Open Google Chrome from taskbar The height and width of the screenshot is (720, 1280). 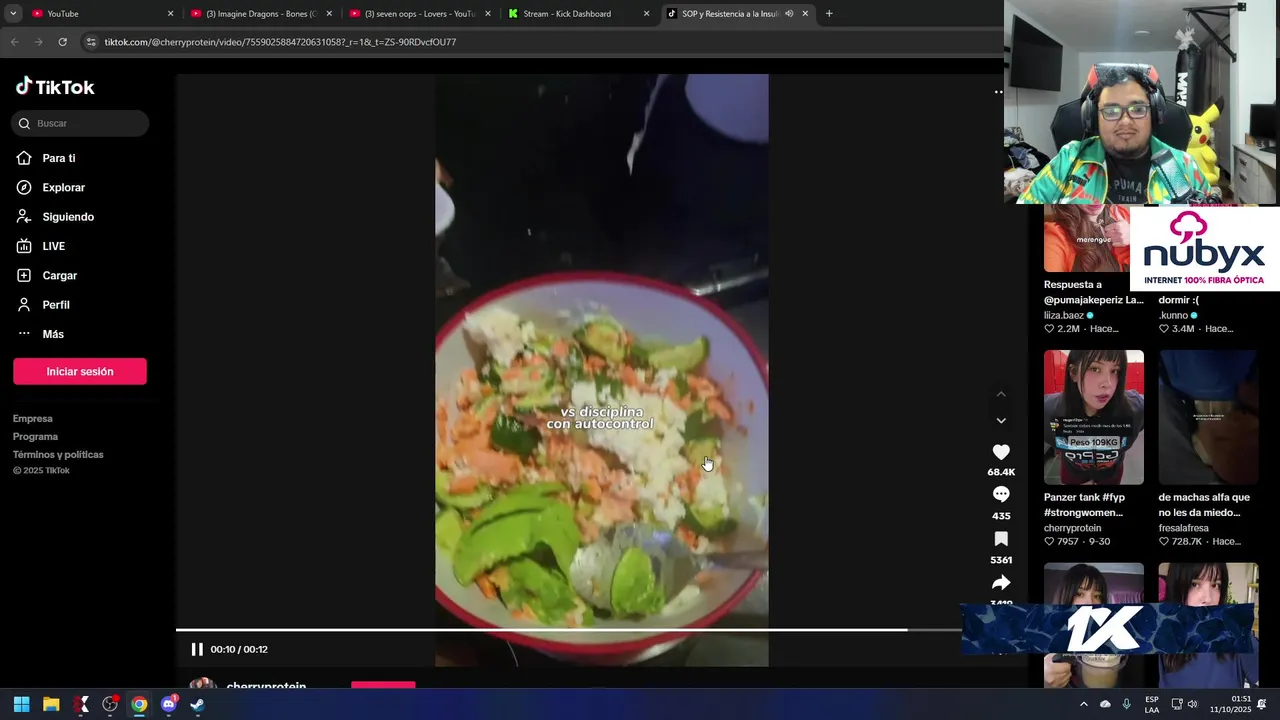click(x=139, y=704)
